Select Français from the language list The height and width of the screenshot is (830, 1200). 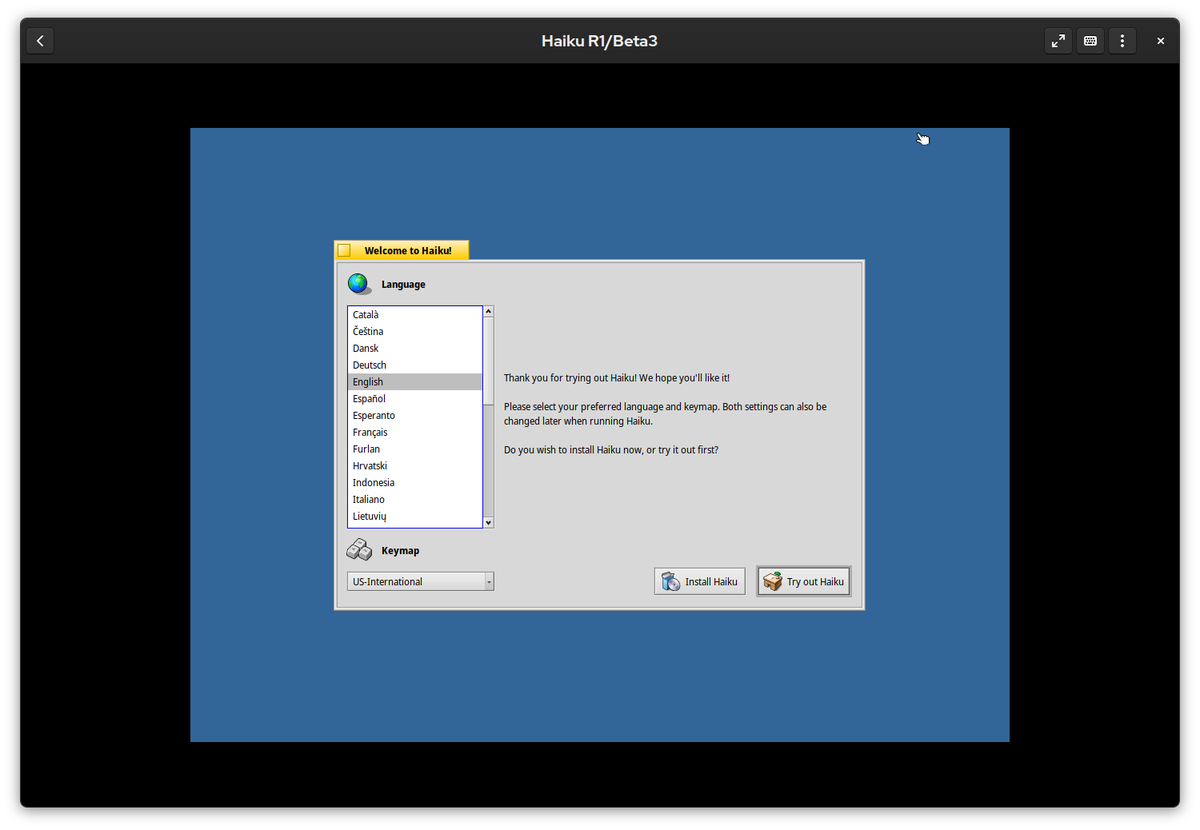coord(370,431)
